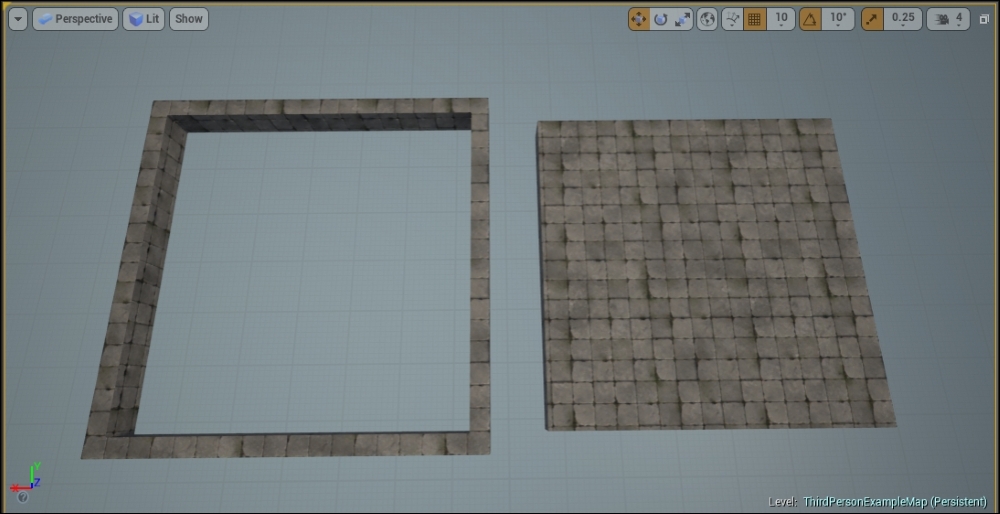Viewport: 1000px width, 514px height.
Task: Open rotation snap angle dropdown showing 10°
Action: click(x=837, y=19)
